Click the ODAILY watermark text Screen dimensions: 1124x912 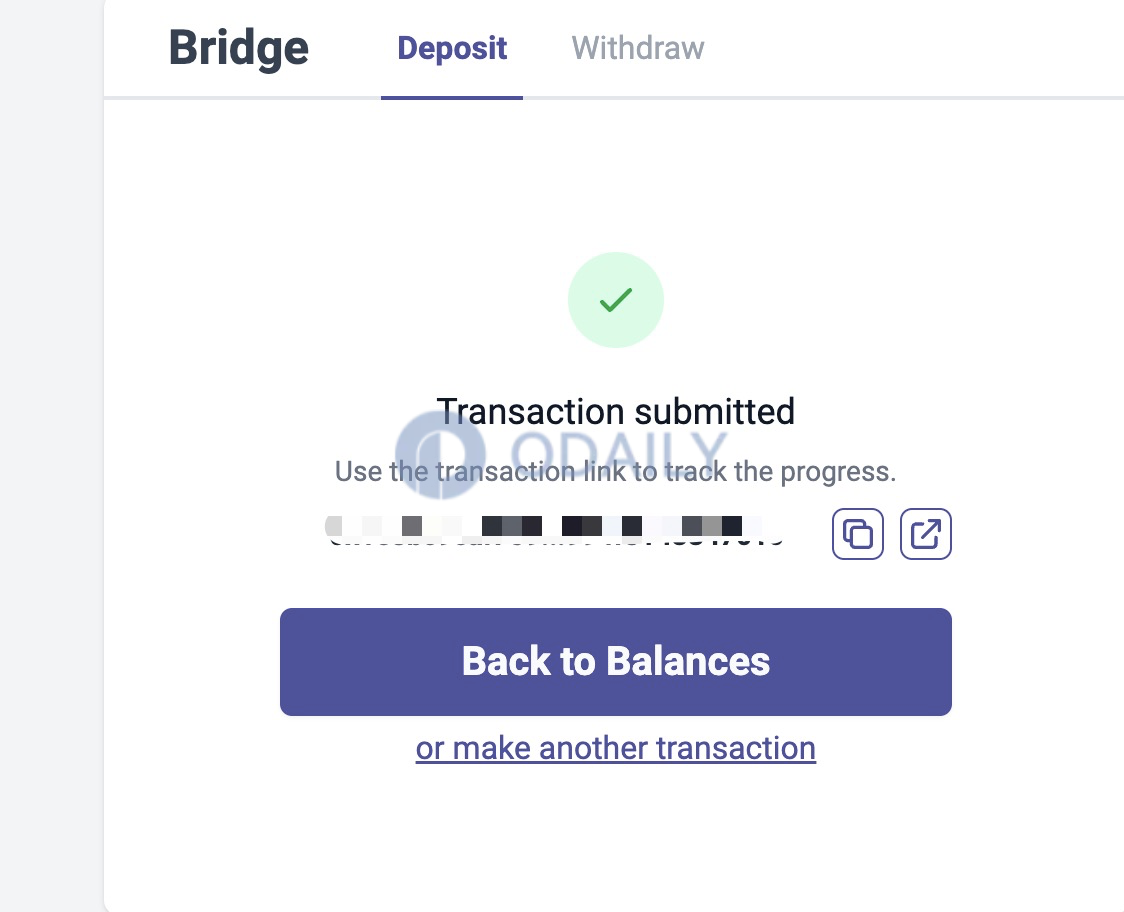pyautogui.click(x=619, y=452)
